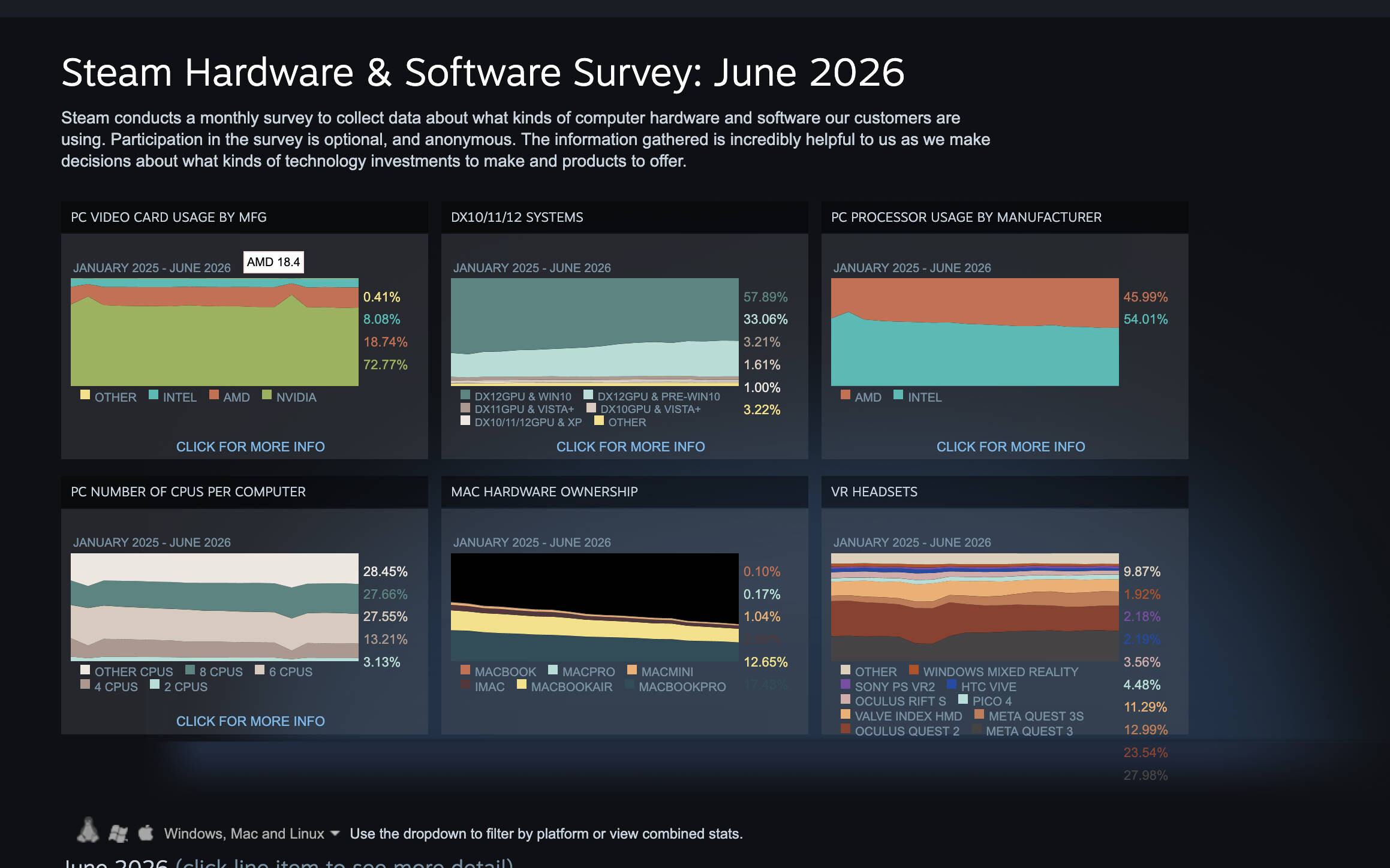Click the 2 CPUS legend swatch
This screenshot has height=868, width=1390.
pos(155,684)
